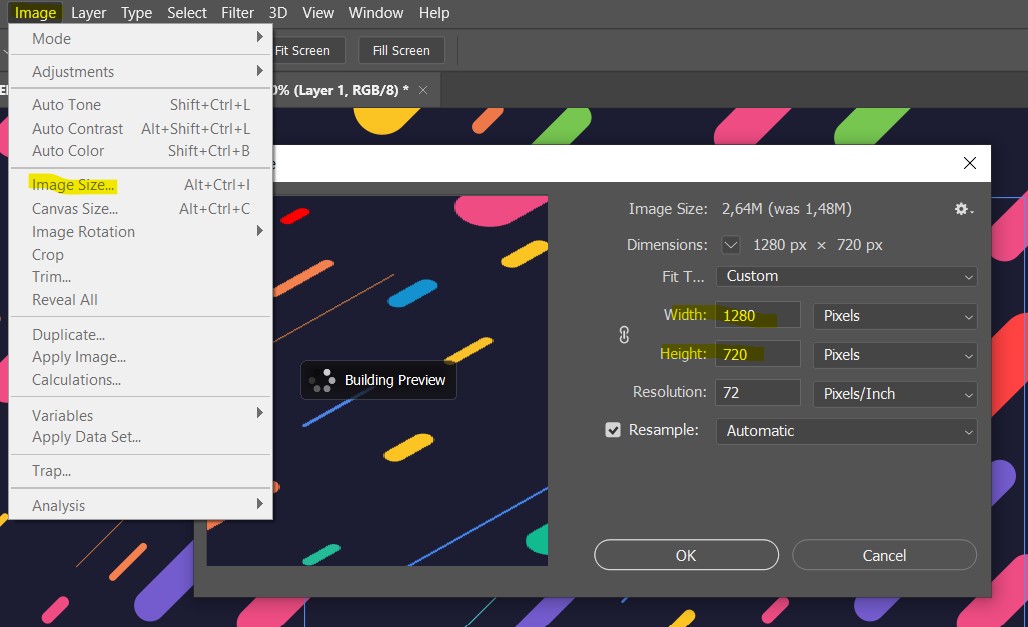Open the Window menu
The width and height of the screenshot is (1028, 627).
(x=376, y=12)
